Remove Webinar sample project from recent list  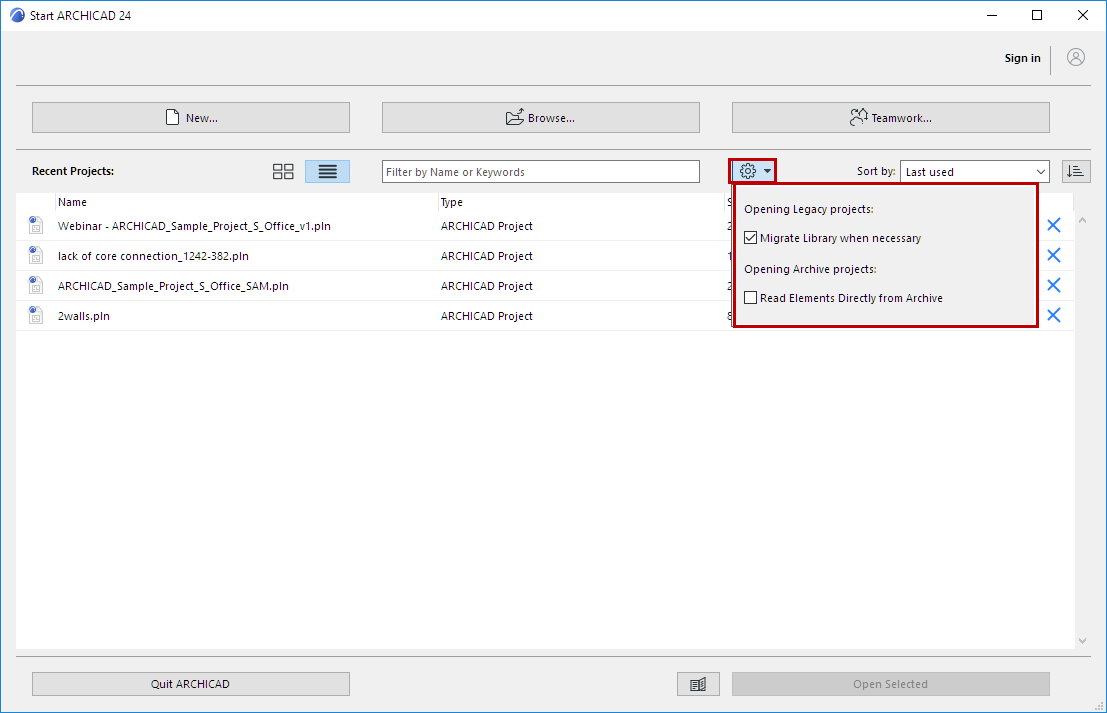tap(1053, 225)
